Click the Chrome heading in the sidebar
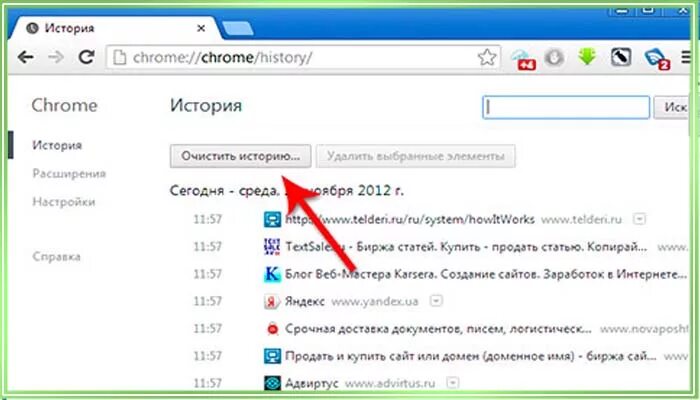This screenshot has width=700, height=400. 64,105
